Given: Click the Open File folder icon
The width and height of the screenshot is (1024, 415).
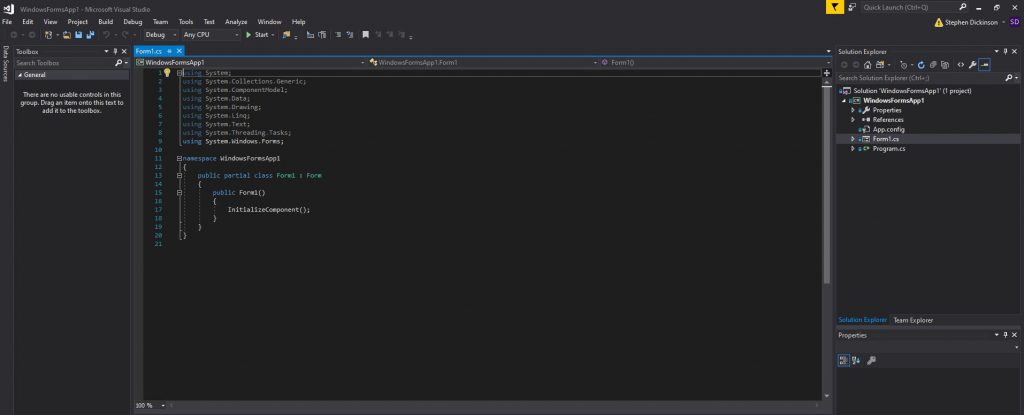Looking at the screenshot, I should [x=67, y=35].
